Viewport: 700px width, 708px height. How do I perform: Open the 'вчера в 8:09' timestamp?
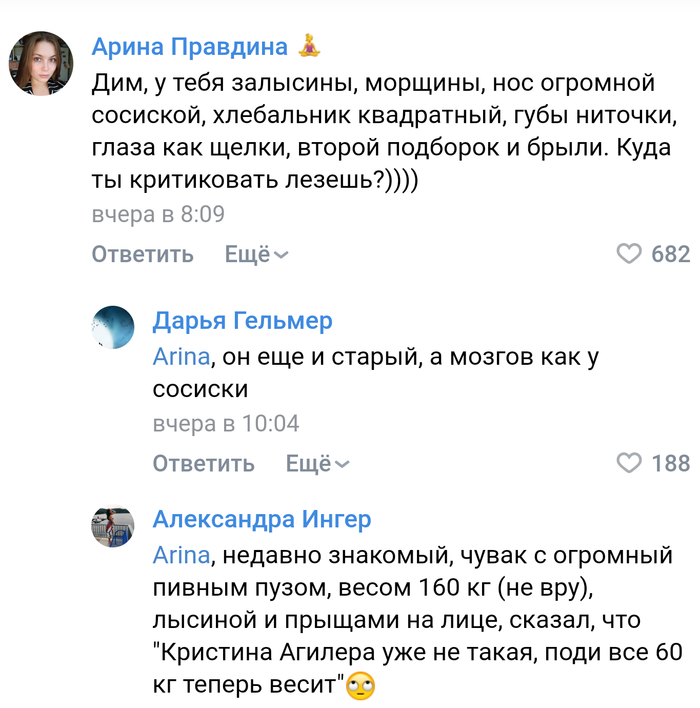[158, 215]
